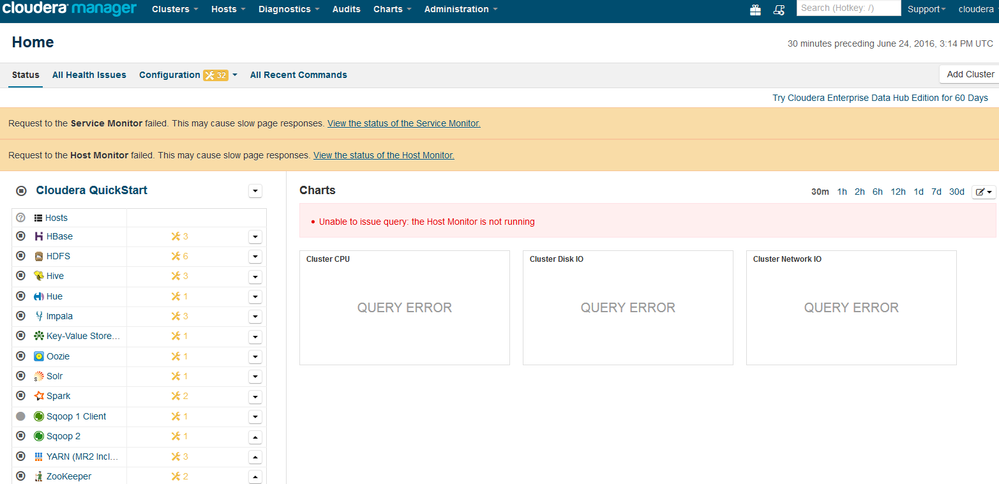Click Hue configuration wrench showing 1
The width and height of the screenshot is (999, 484).
[180, 296]
